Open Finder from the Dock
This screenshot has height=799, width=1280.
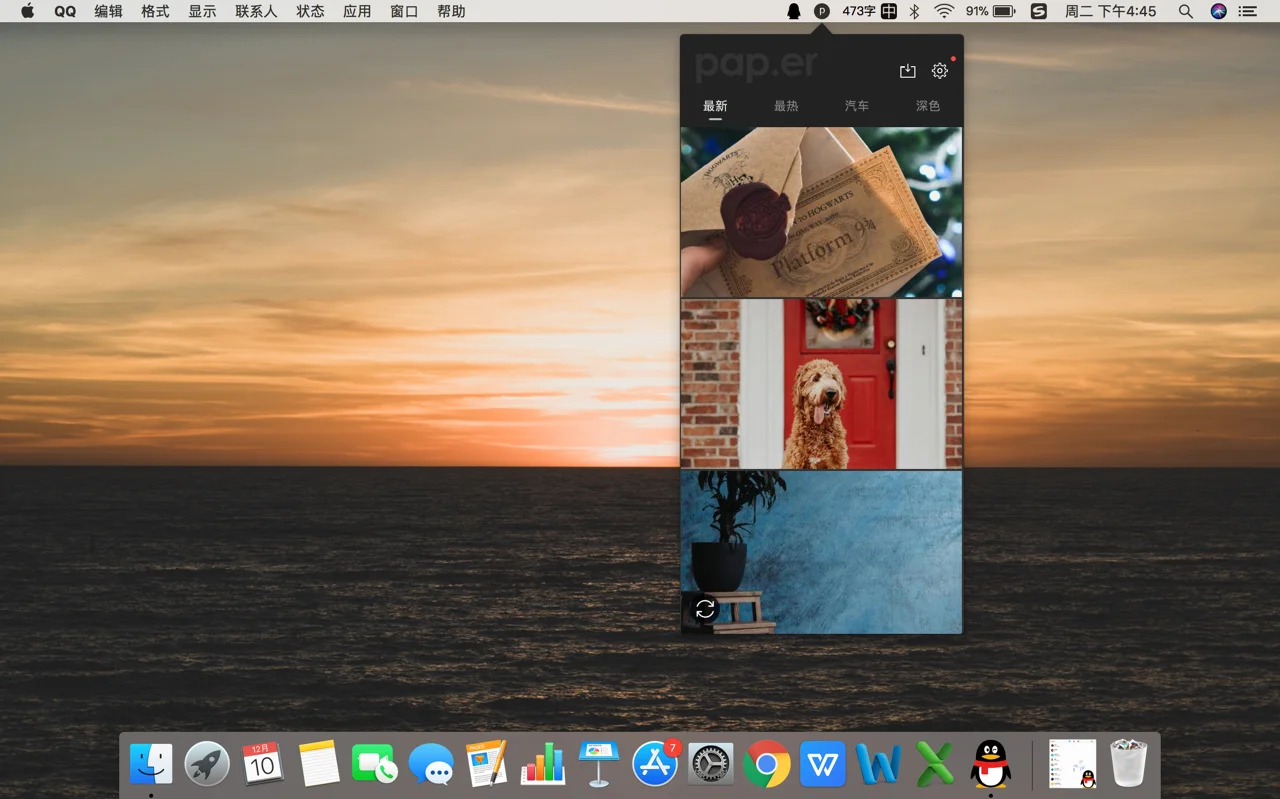tap(151, 764)
